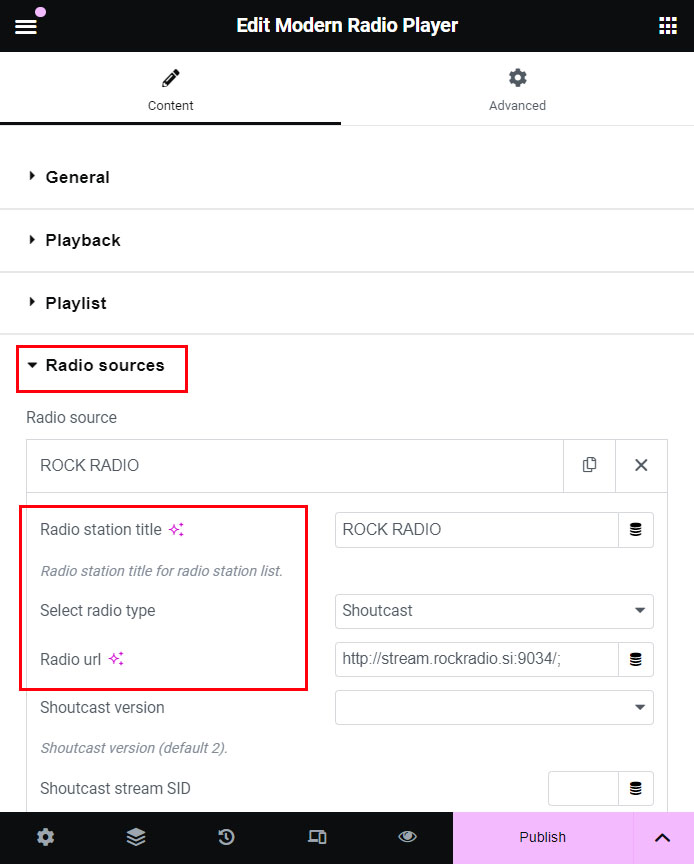694x864 pixels.
Task: Click dynamic tags icon for Radio url
Action: pyautogui.click(x=635, y=659)
